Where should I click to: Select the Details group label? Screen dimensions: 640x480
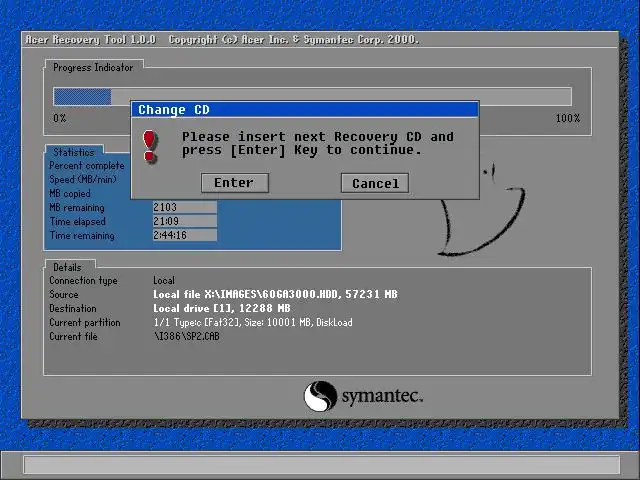click(x=67, y=267)
